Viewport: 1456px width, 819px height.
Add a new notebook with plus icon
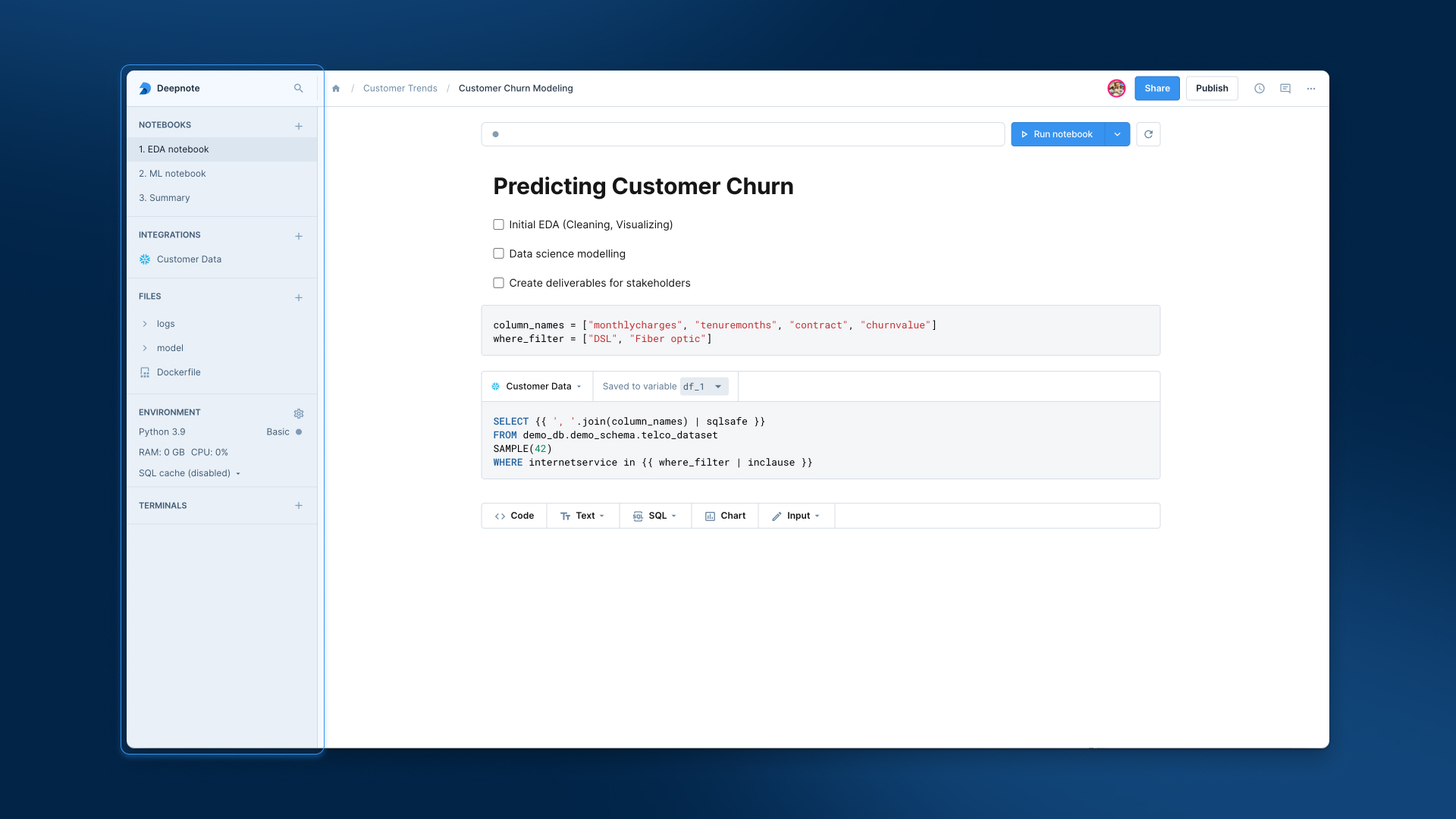(x=299, y=126)
